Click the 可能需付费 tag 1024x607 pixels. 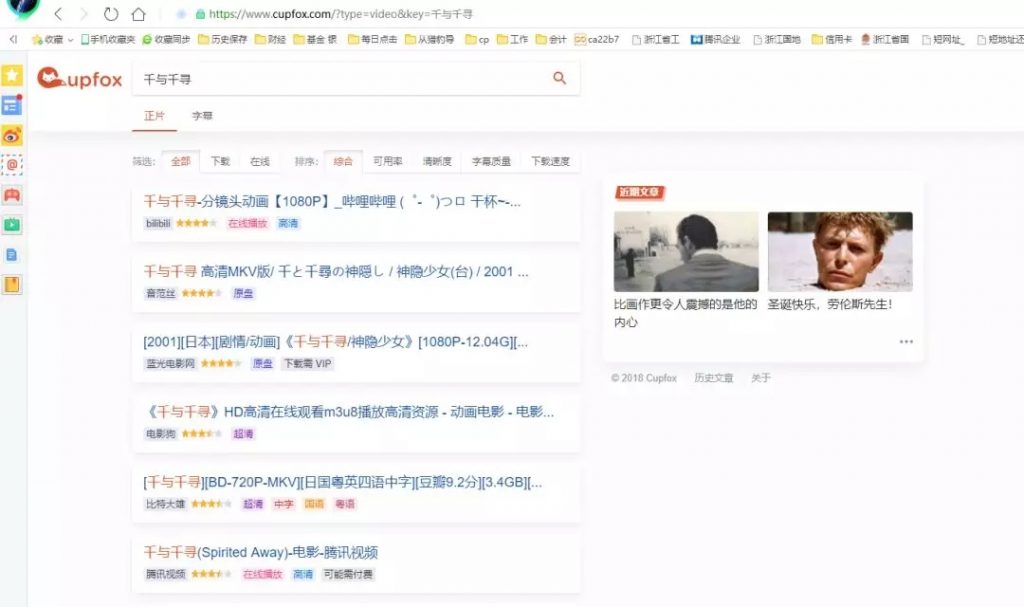(348, 574)
